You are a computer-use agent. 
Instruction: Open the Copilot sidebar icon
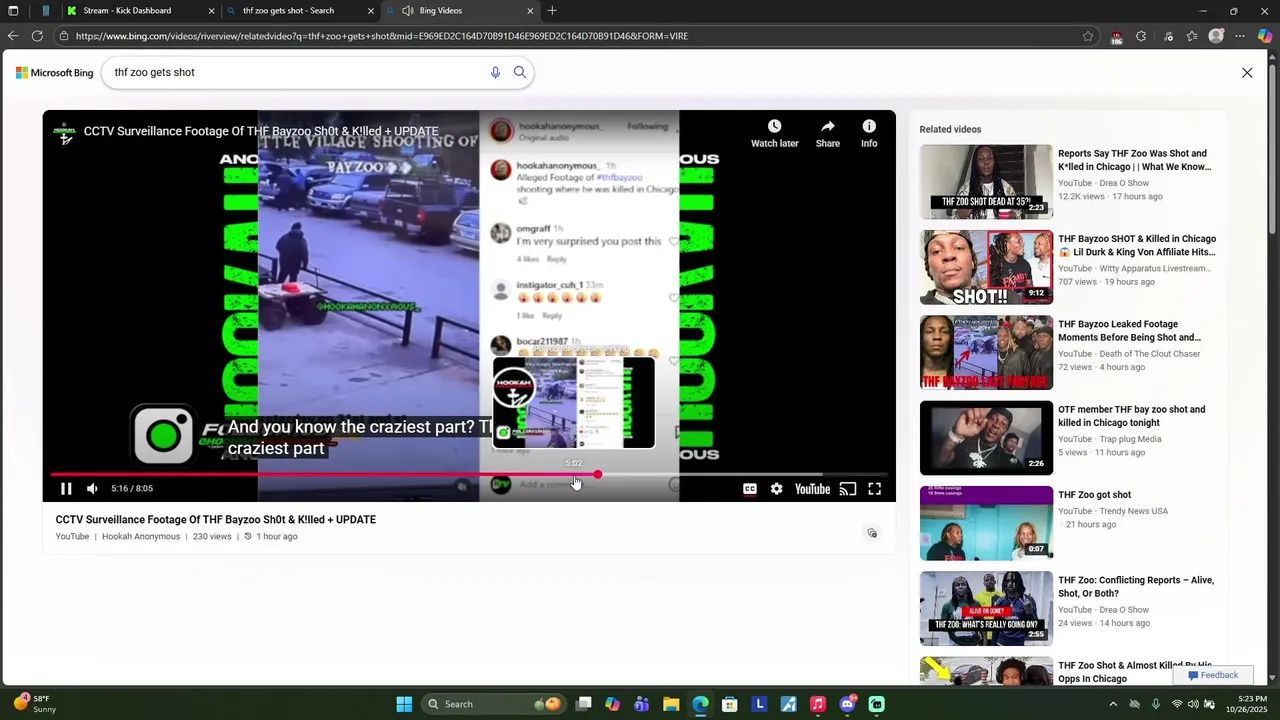point(1265,36)
